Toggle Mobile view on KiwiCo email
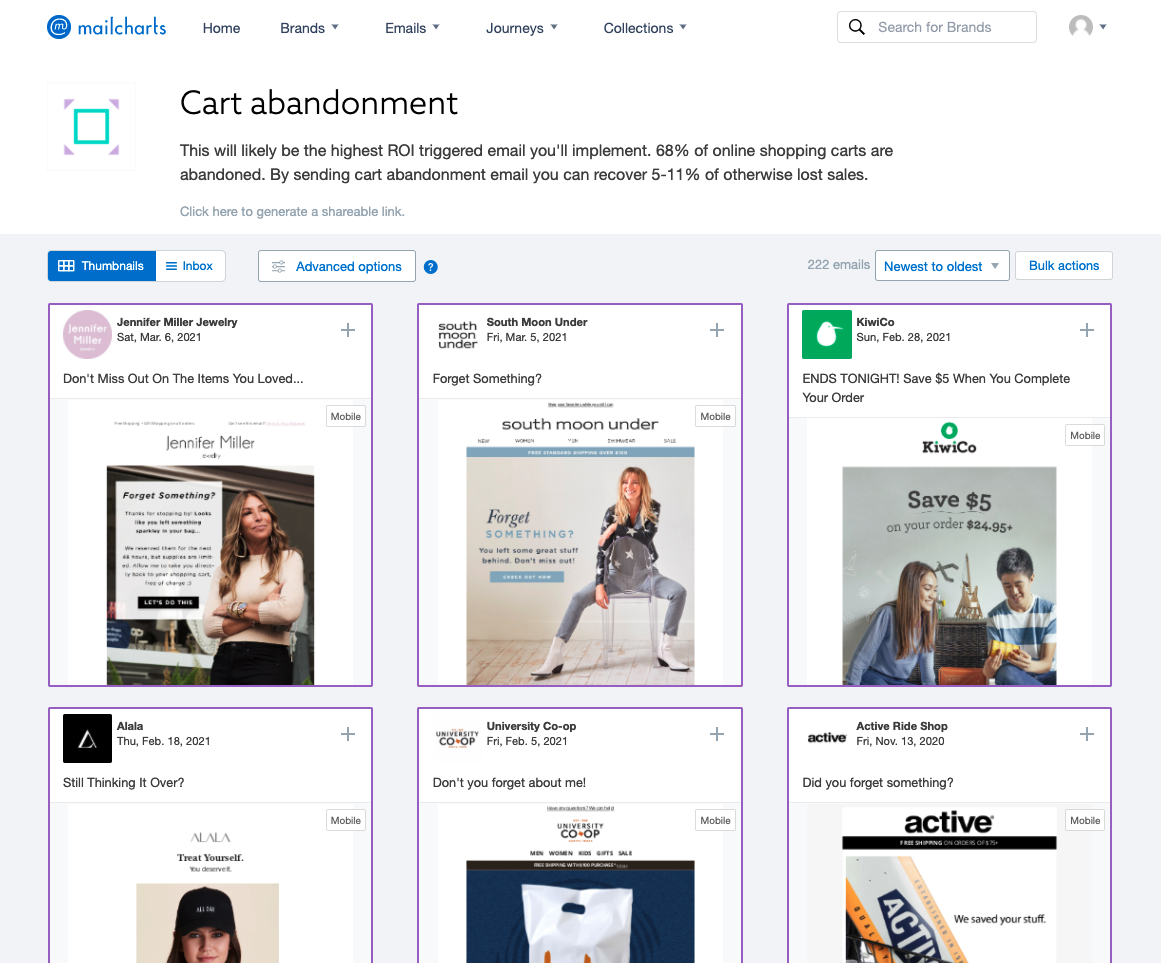Image resolution: width=1161 pixels, height=963 pixels. [x=1085, y=436]
